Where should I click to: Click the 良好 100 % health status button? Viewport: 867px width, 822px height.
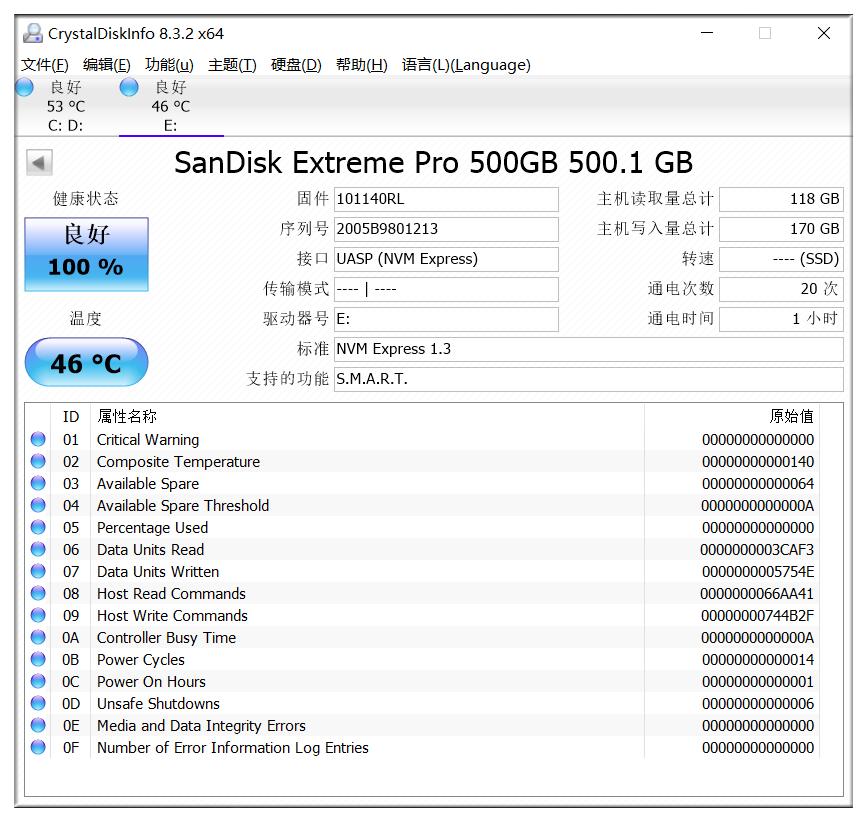[86, 254]
